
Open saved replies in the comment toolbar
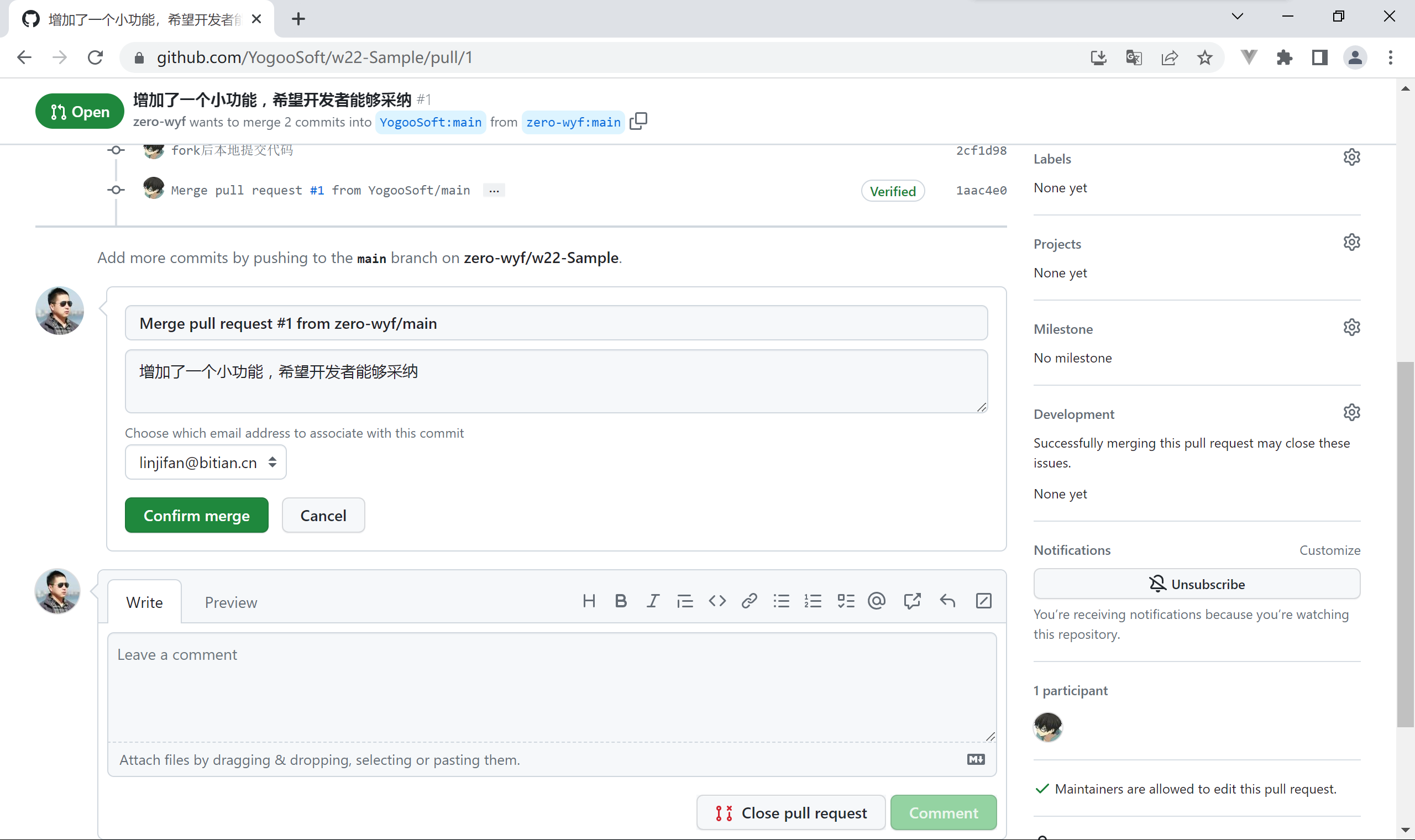tap(984, 601)
